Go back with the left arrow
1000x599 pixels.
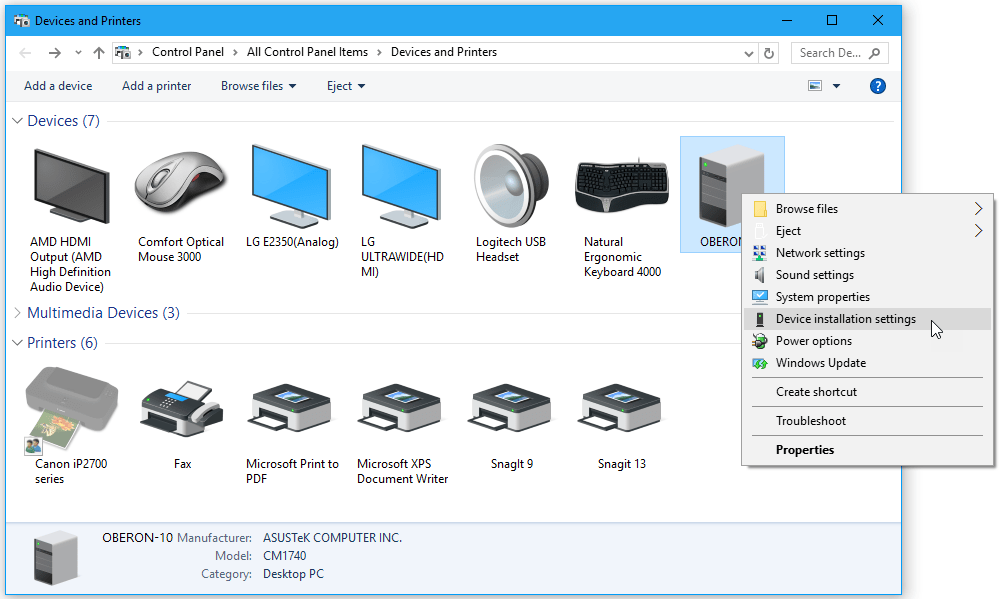[26, 53]
